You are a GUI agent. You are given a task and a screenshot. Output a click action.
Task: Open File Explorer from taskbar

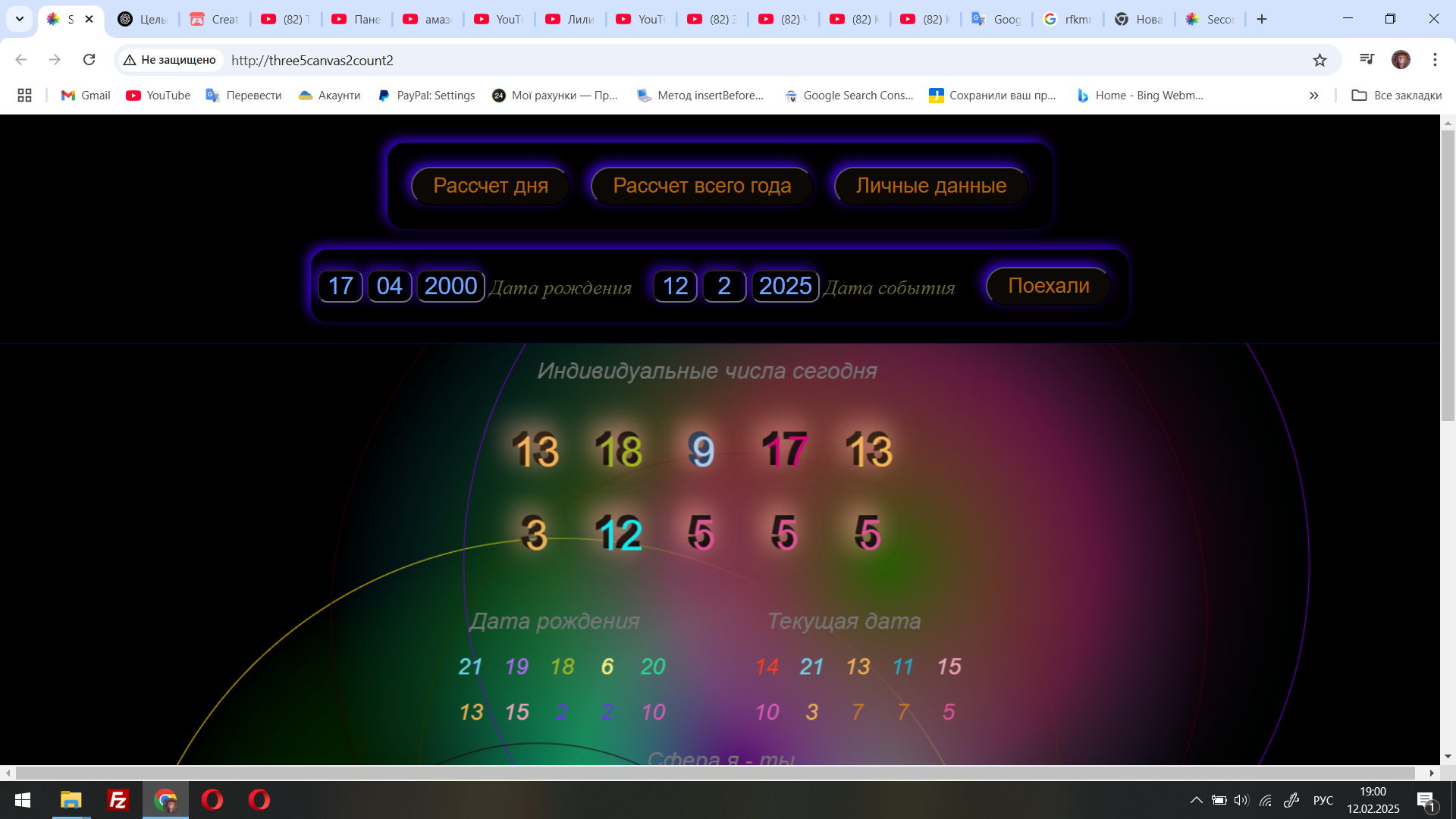tap(71, 800)
